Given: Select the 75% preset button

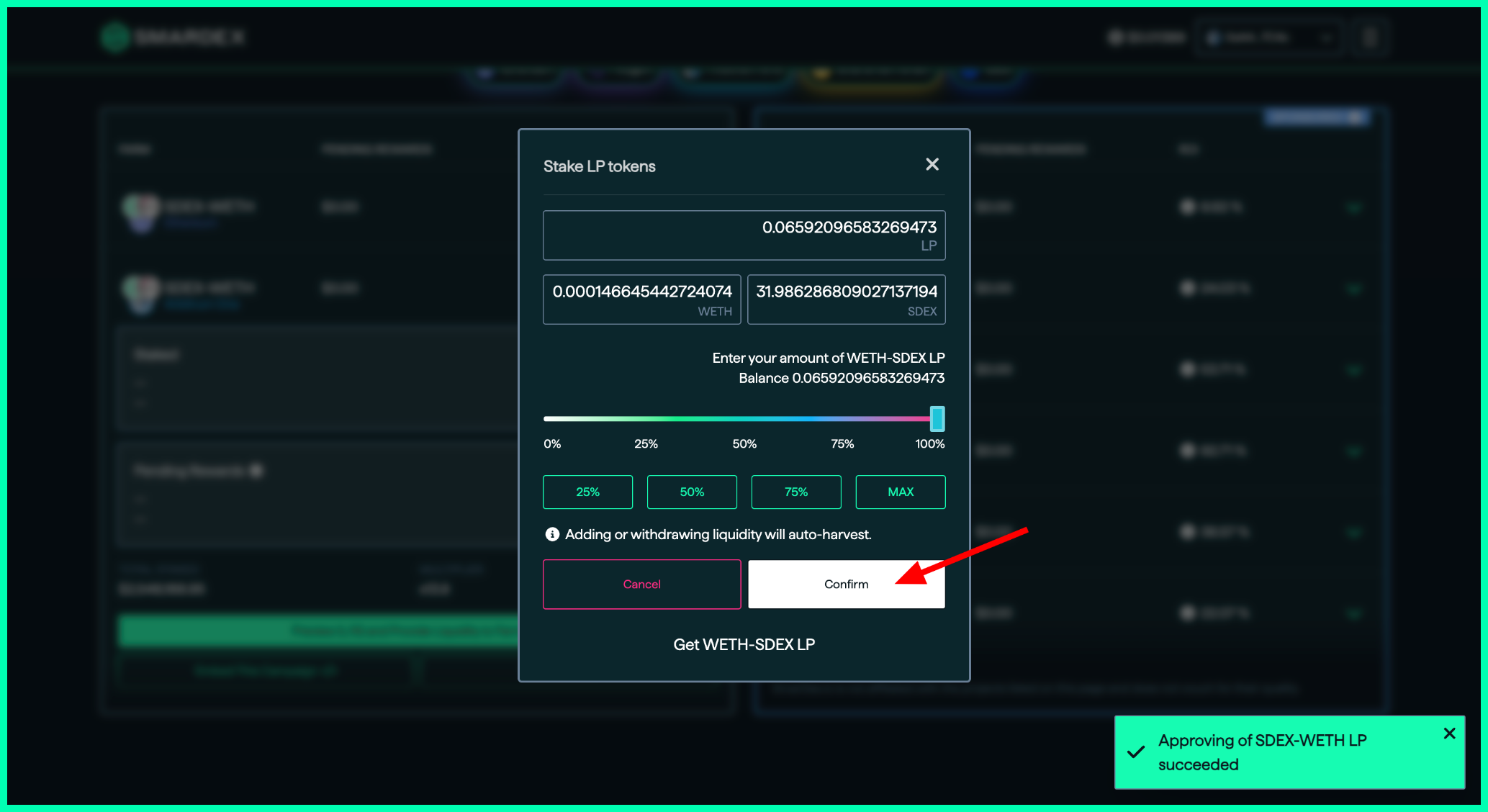Looking at the screenshot, I should click(x=795, y=492).
